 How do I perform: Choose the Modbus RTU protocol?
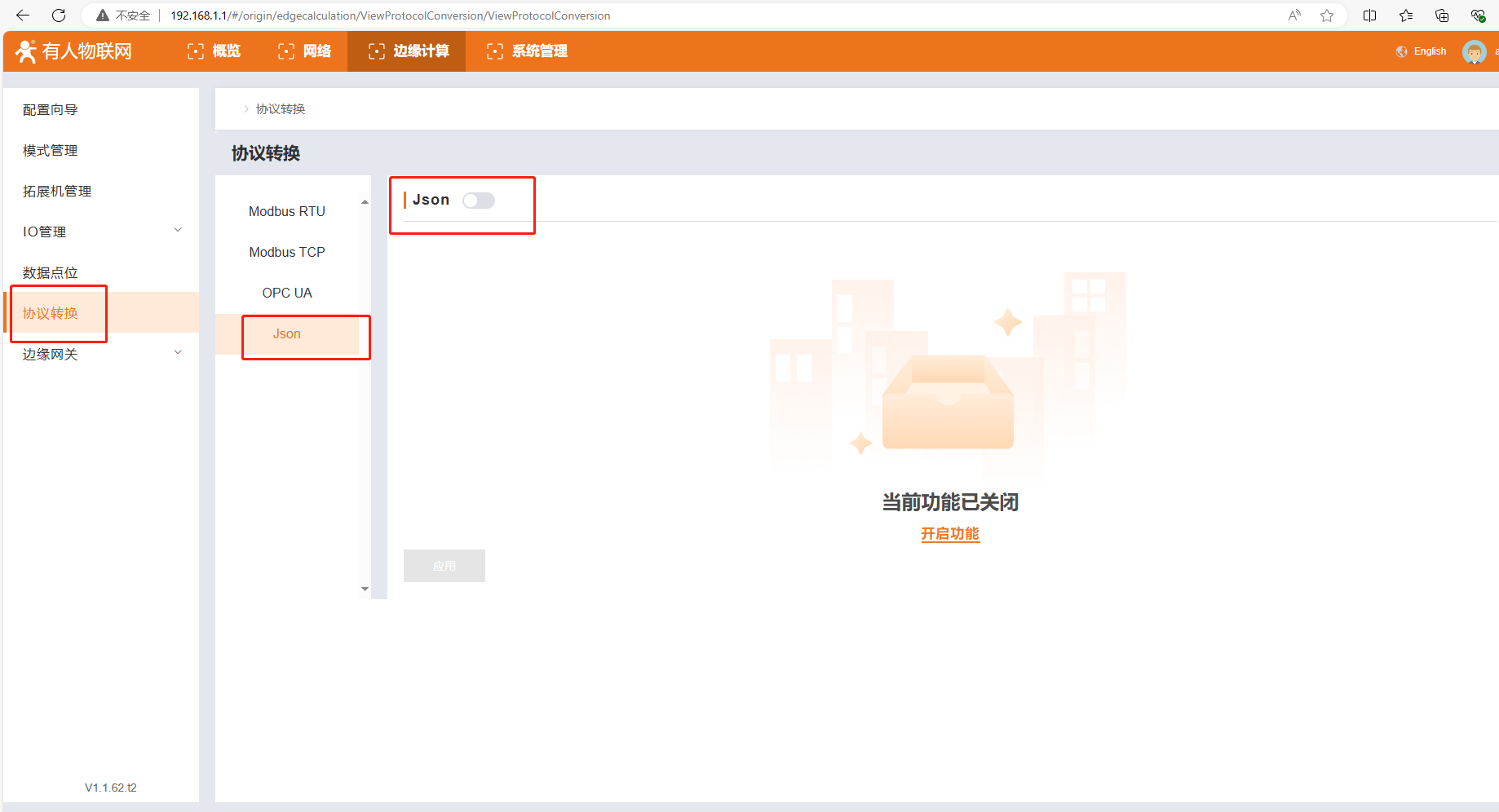(x=287, y=211)
